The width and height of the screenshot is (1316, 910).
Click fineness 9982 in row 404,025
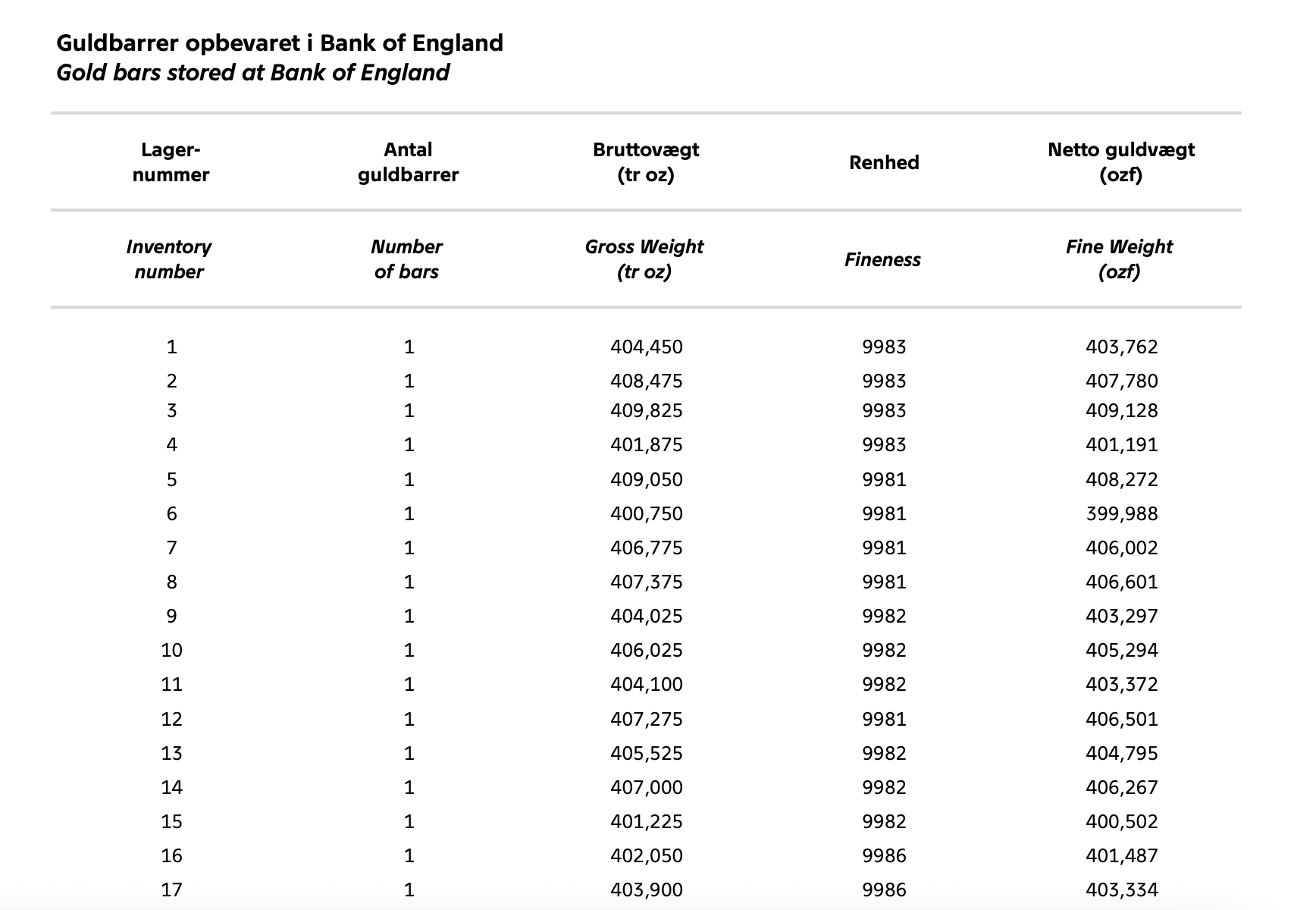[x=884, y=617]
